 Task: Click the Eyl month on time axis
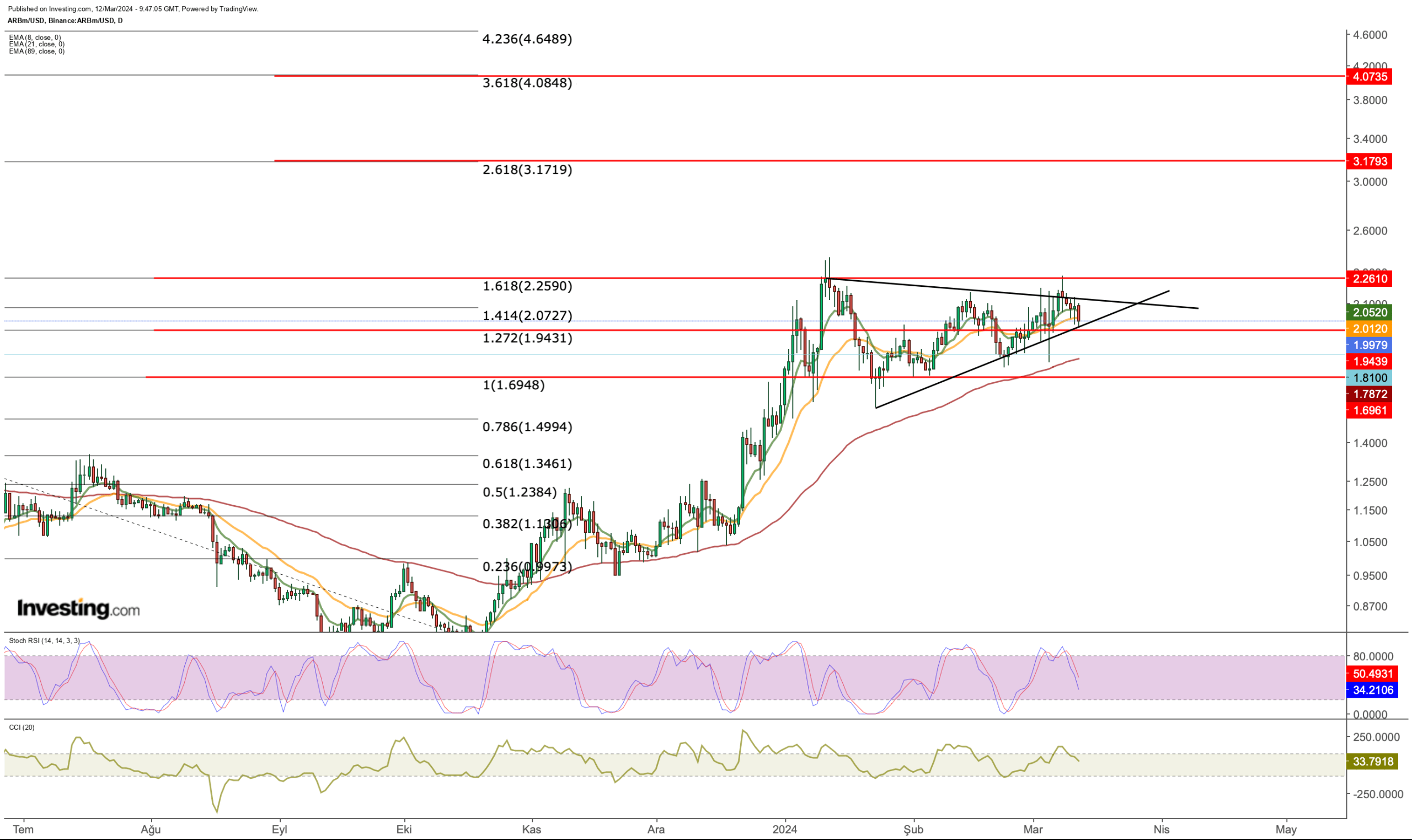tap(280, 830)
